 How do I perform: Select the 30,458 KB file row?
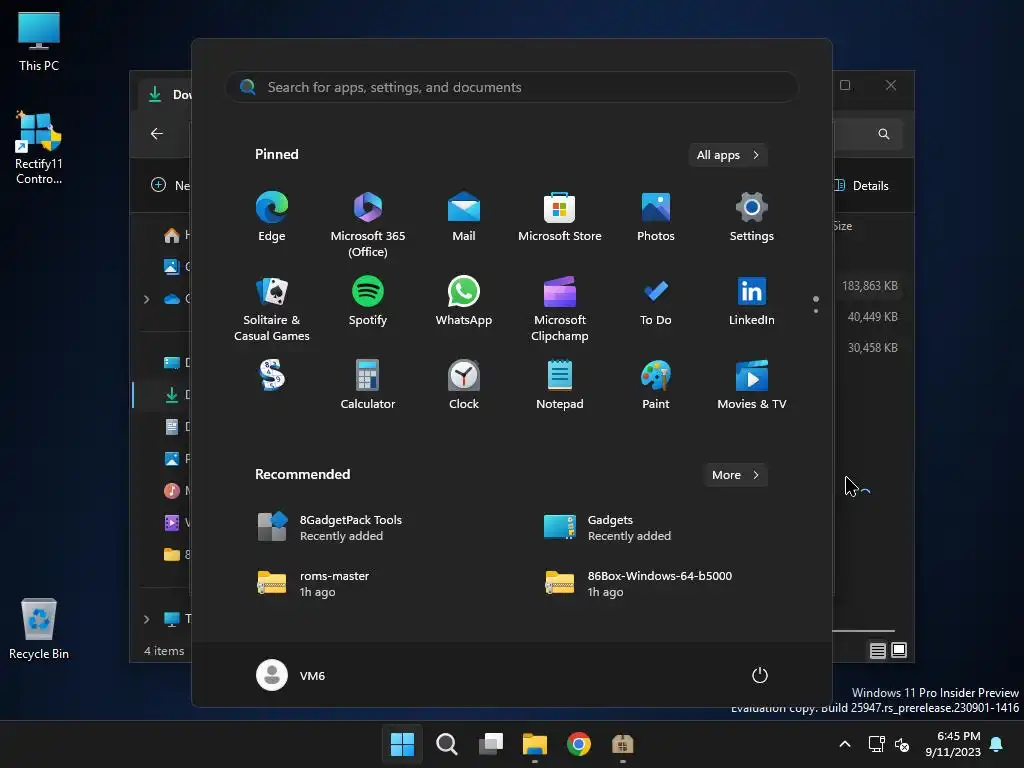pos(872,347)
